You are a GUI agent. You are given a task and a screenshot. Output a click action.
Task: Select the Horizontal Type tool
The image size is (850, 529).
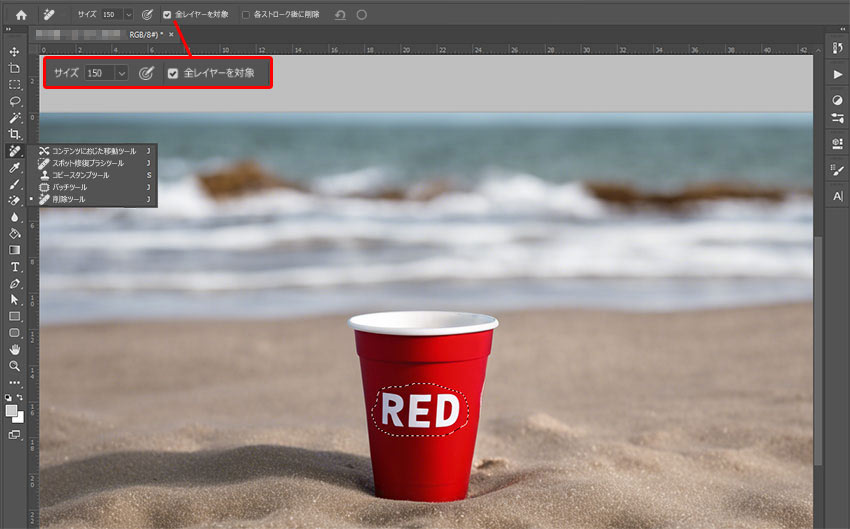click(15, 267)
